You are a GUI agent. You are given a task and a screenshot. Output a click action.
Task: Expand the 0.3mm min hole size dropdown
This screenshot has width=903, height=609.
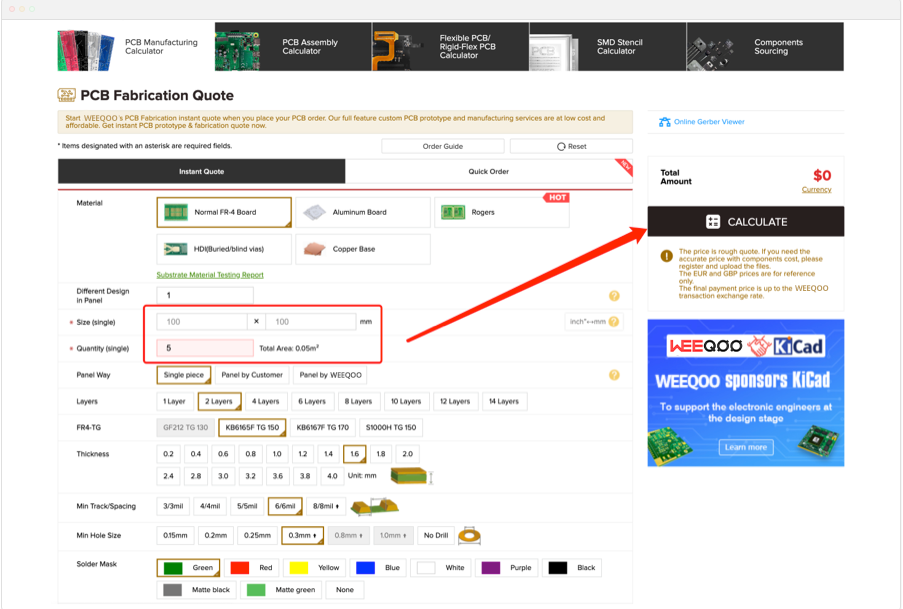click(x=302, y=536)
